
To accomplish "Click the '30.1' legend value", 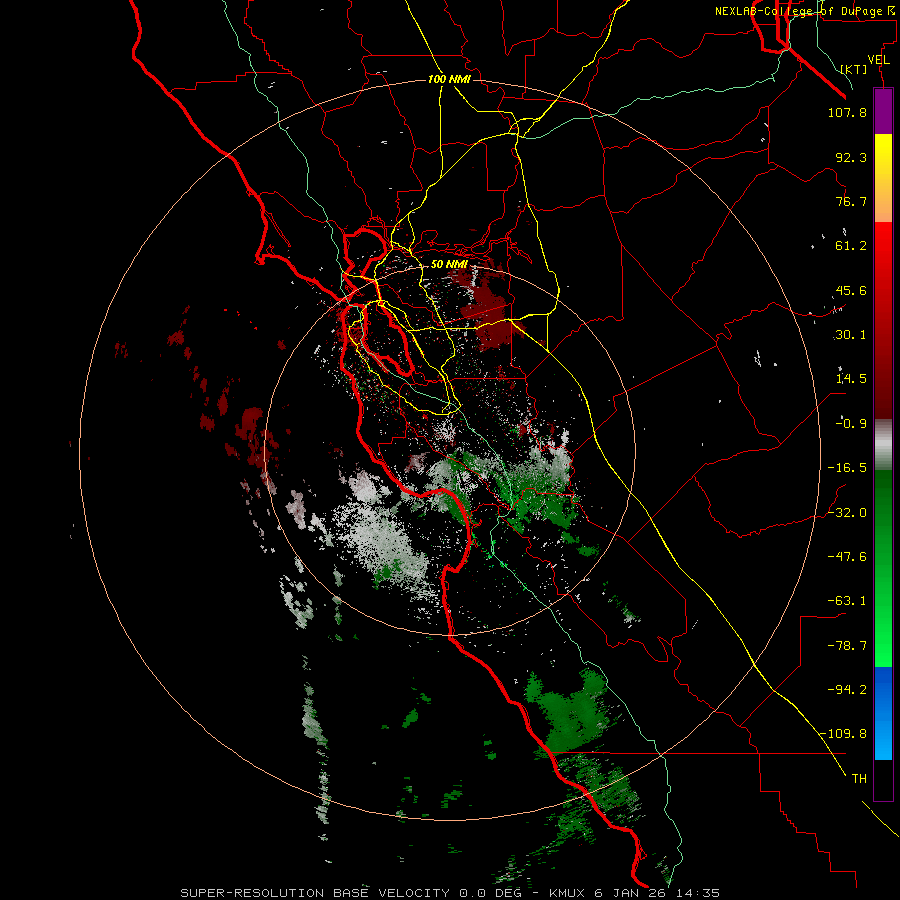I will click(851, 335).
